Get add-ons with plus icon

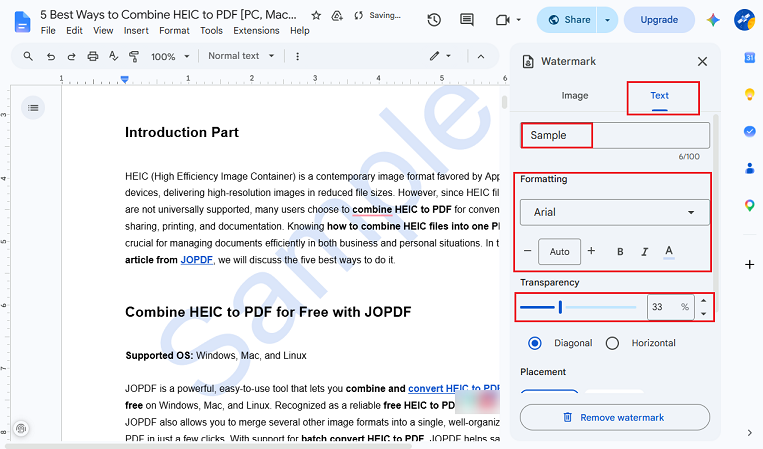pyautogui.click(x=749, y=265)
